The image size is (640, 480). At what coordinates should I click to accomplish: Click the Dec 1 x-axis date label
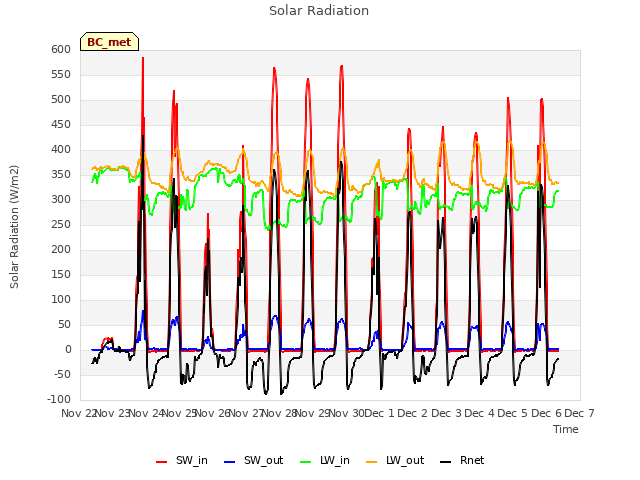click(x=379, y=413)
